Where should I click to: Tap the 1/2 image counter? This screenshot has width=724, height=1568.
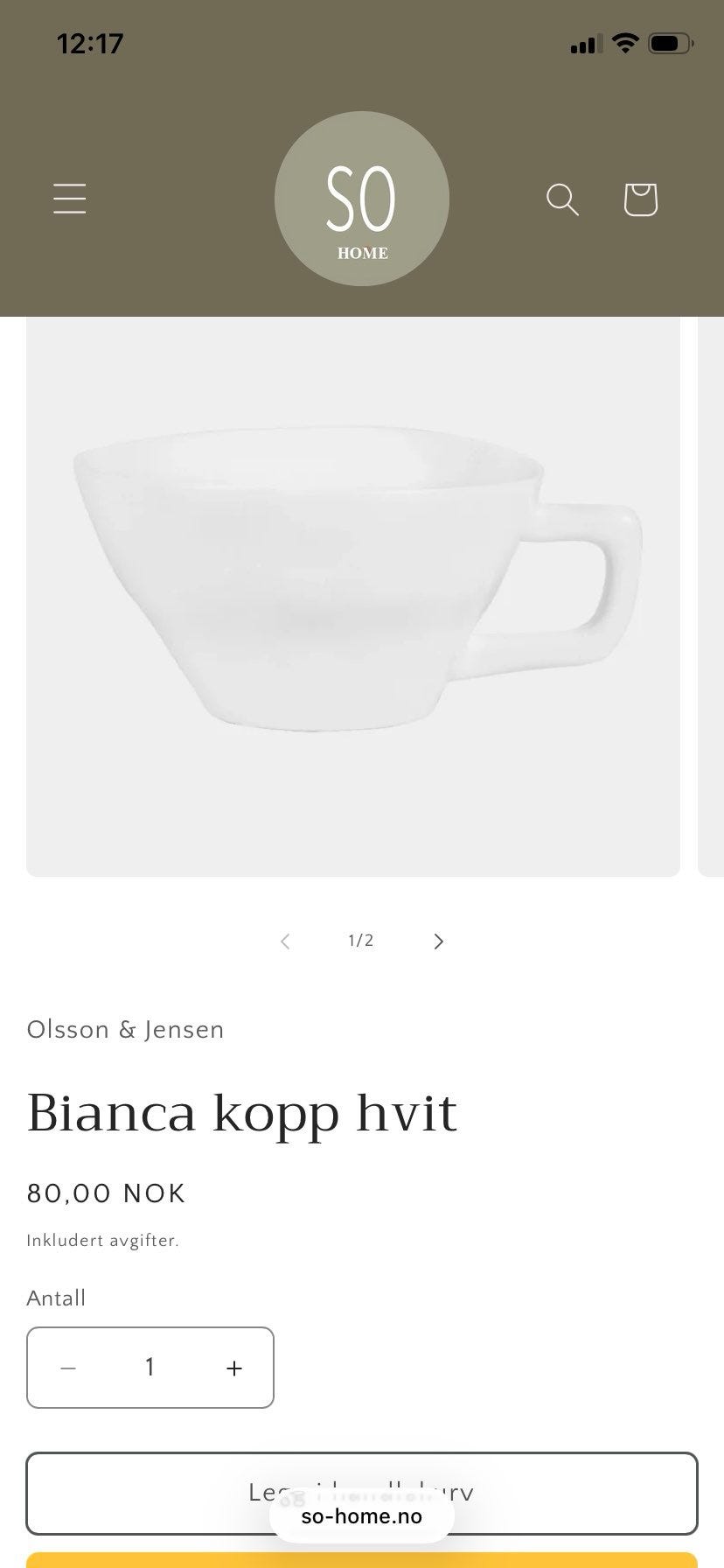(x=361, y=941)
